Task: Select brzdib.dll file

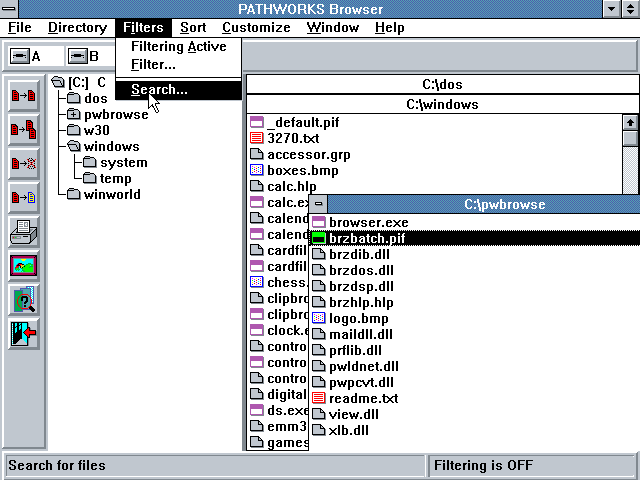Action: (x=351, y=254)
